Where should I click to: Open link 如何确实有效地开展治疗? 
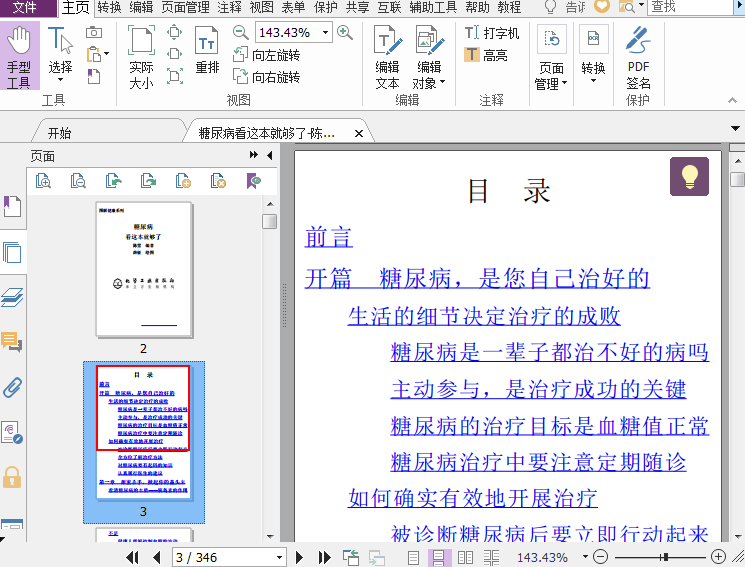pos(472,498)
